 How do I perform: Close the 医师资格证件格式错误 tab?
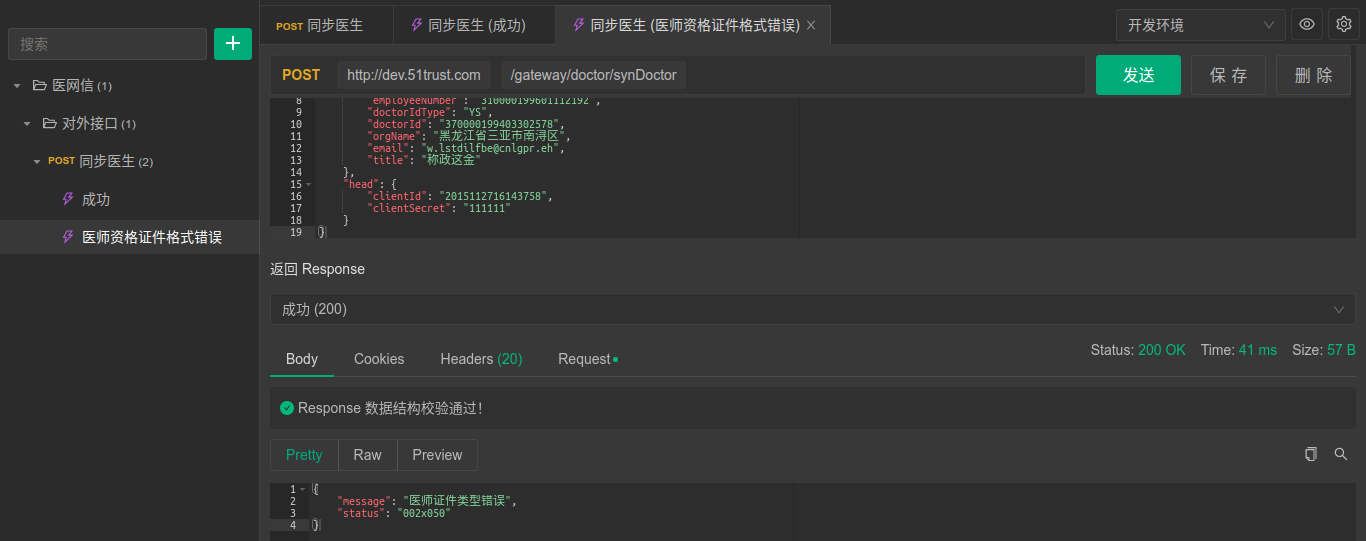(x=811, y=26)
